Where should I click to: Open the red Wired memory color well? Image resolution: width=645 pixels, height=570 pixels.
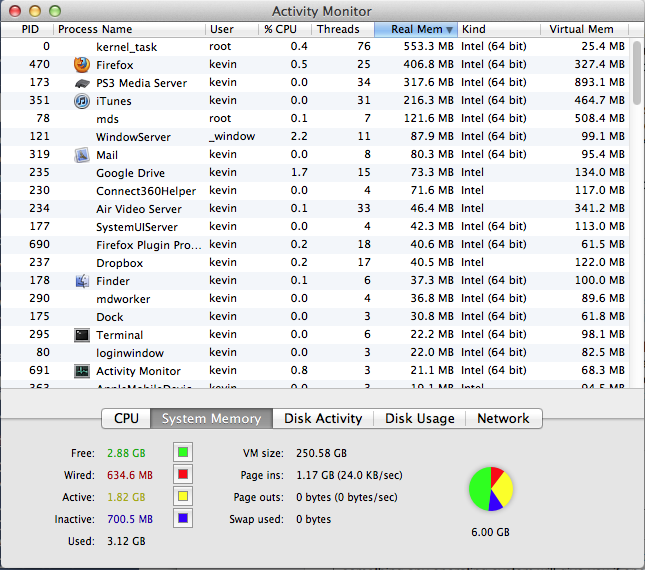(x=183, y=474)
